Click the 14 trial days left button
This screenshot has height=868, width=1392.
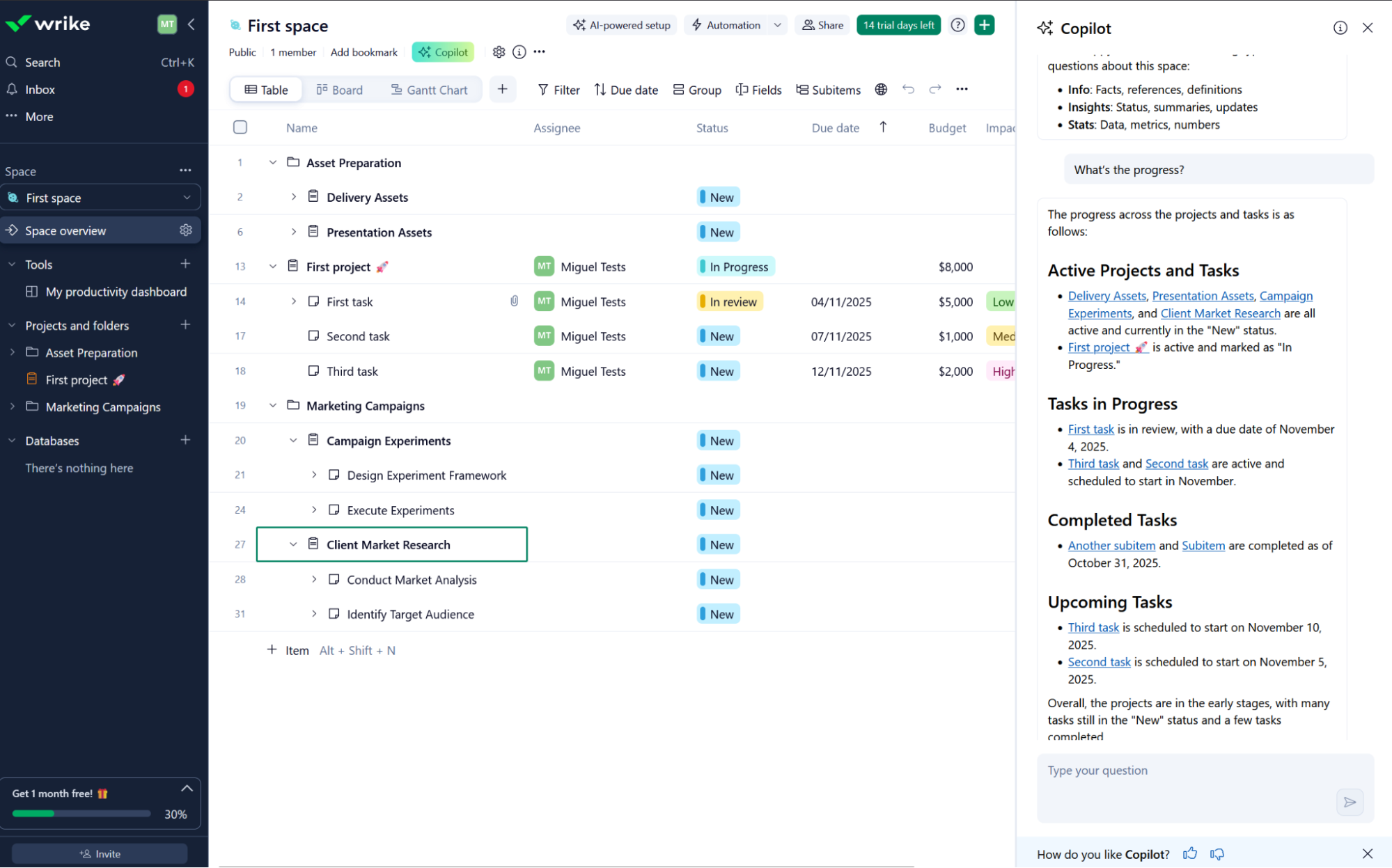pyautogui.click(x=898, y=24)
